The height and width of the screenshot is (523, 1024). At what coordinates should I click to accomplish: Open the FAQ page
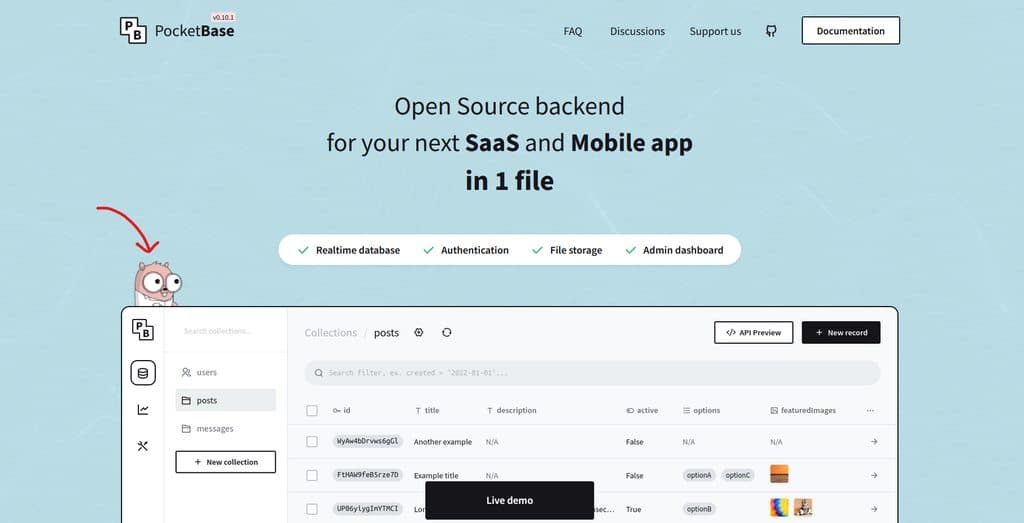[572, 31]
